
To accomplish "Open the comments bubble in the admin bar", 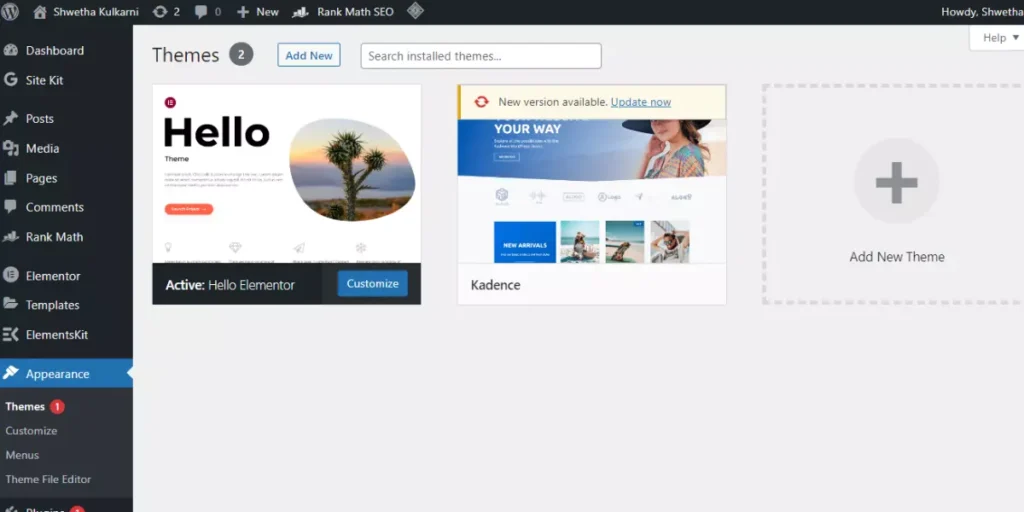I will pos(208,12).
